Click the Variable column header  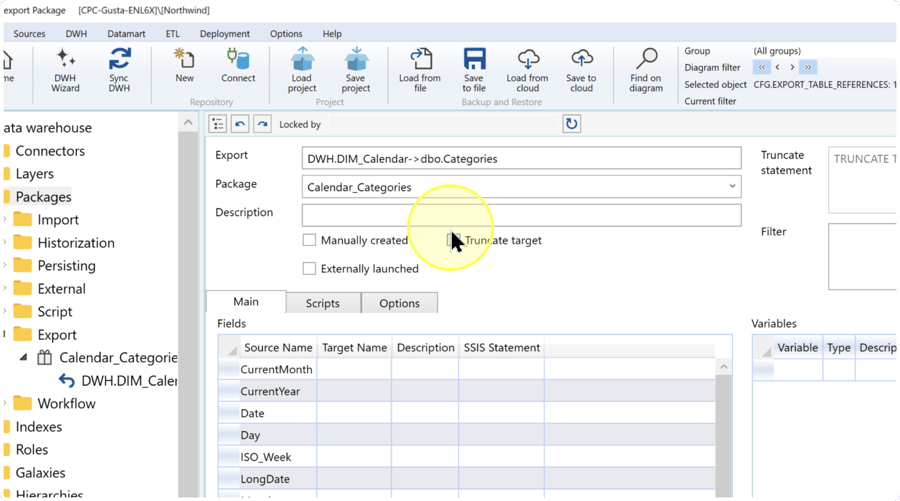(797, 347)
